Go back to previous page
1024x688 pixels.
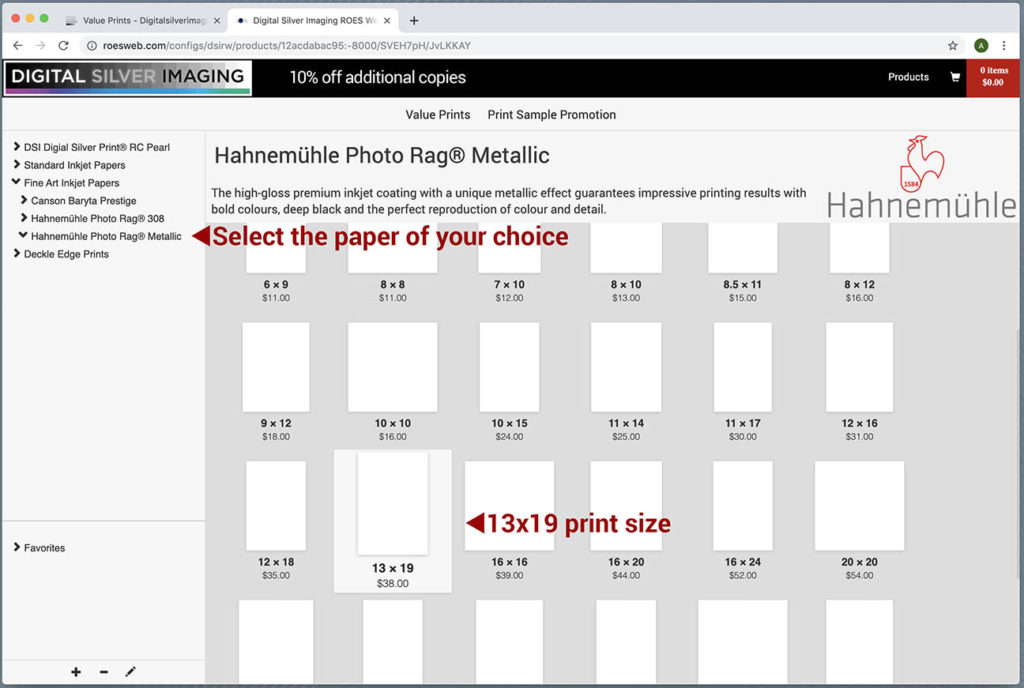point(18,46)
